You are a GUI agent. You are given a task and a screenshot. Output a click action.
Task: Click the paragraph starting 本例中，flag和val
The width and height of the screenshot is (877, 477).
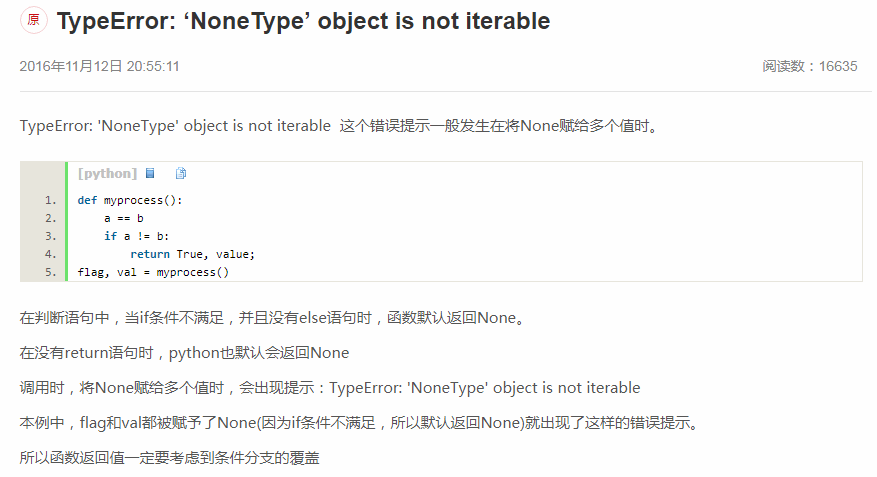coord(361,423)
